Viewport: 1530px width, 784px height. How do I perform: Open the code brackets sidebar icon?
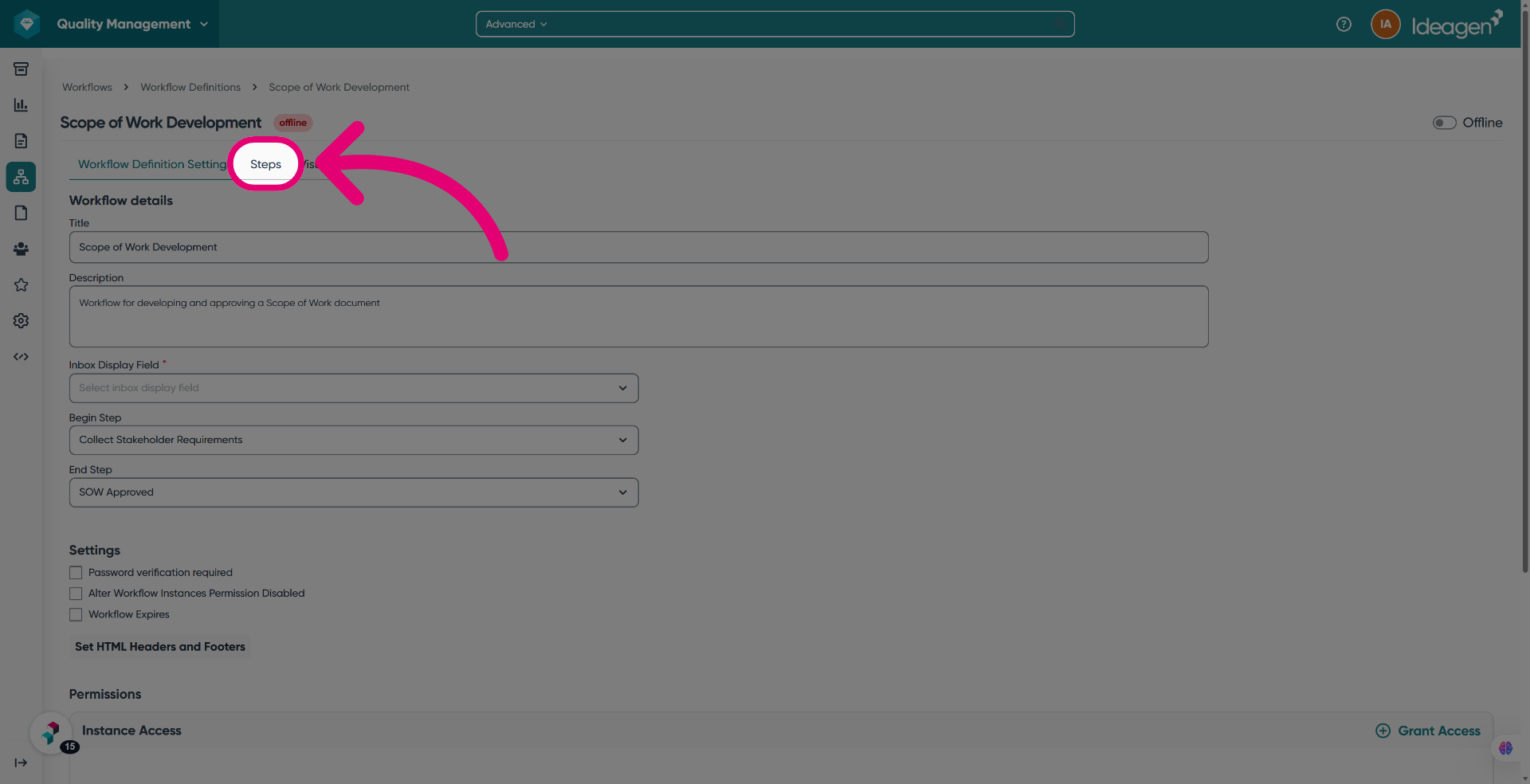pyautogui.click(x=22, y=357)
